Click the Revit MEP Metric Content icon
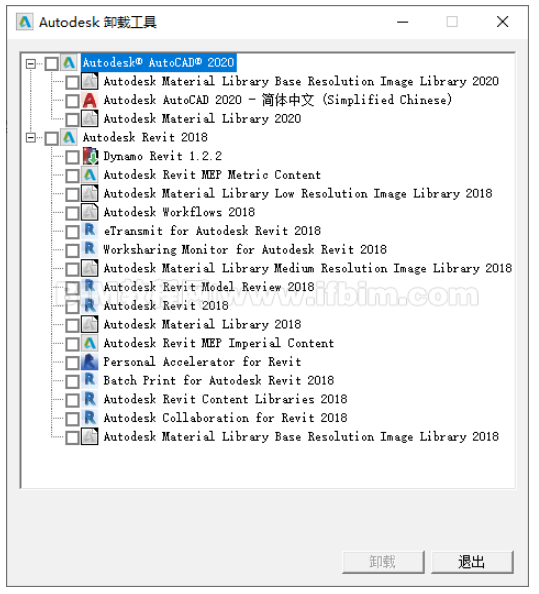This screenshot has width=539, height=594. point(90,175)
